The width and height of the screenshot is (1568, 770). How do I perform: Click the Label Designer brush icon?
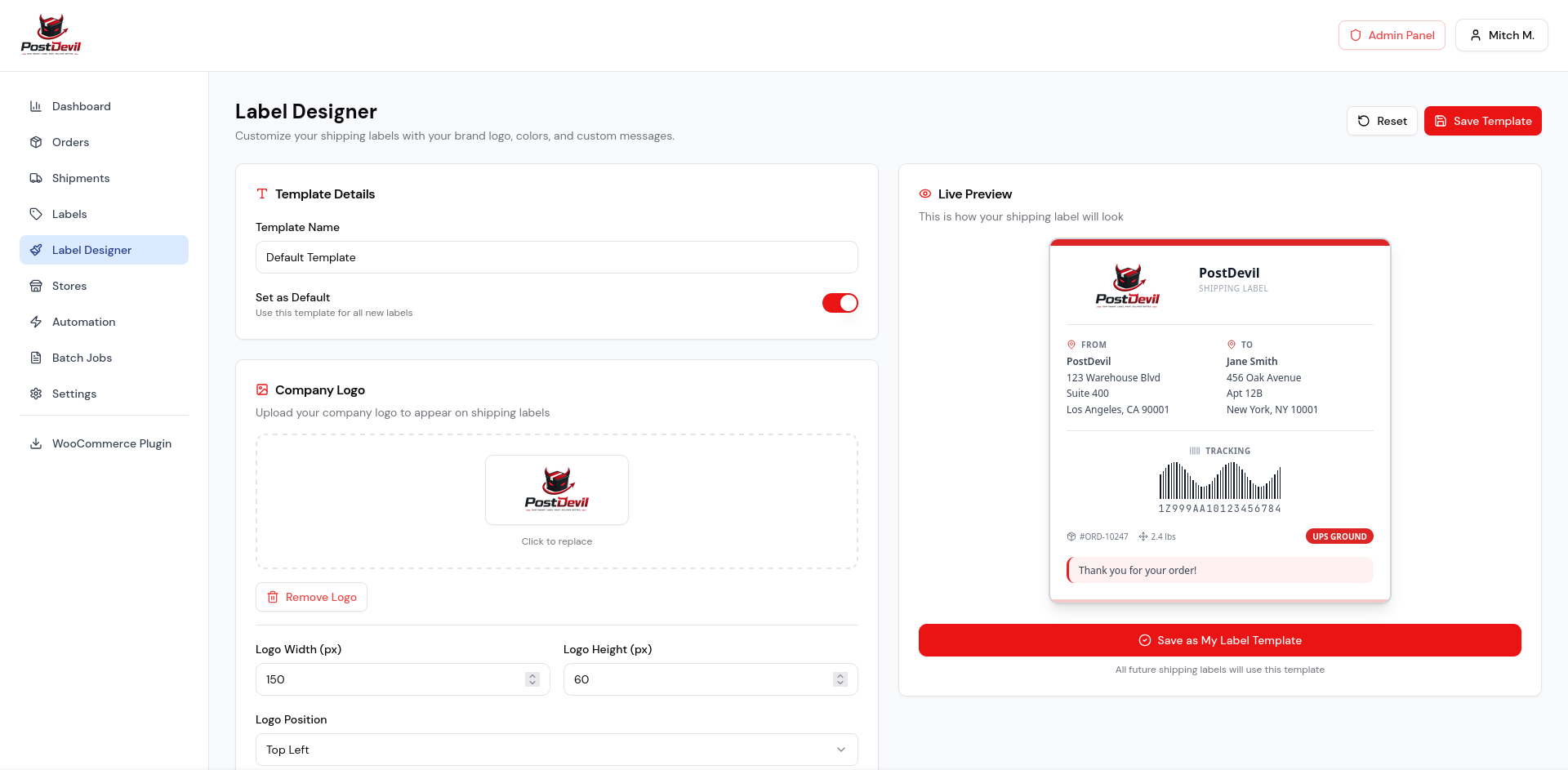click(36, 250)
